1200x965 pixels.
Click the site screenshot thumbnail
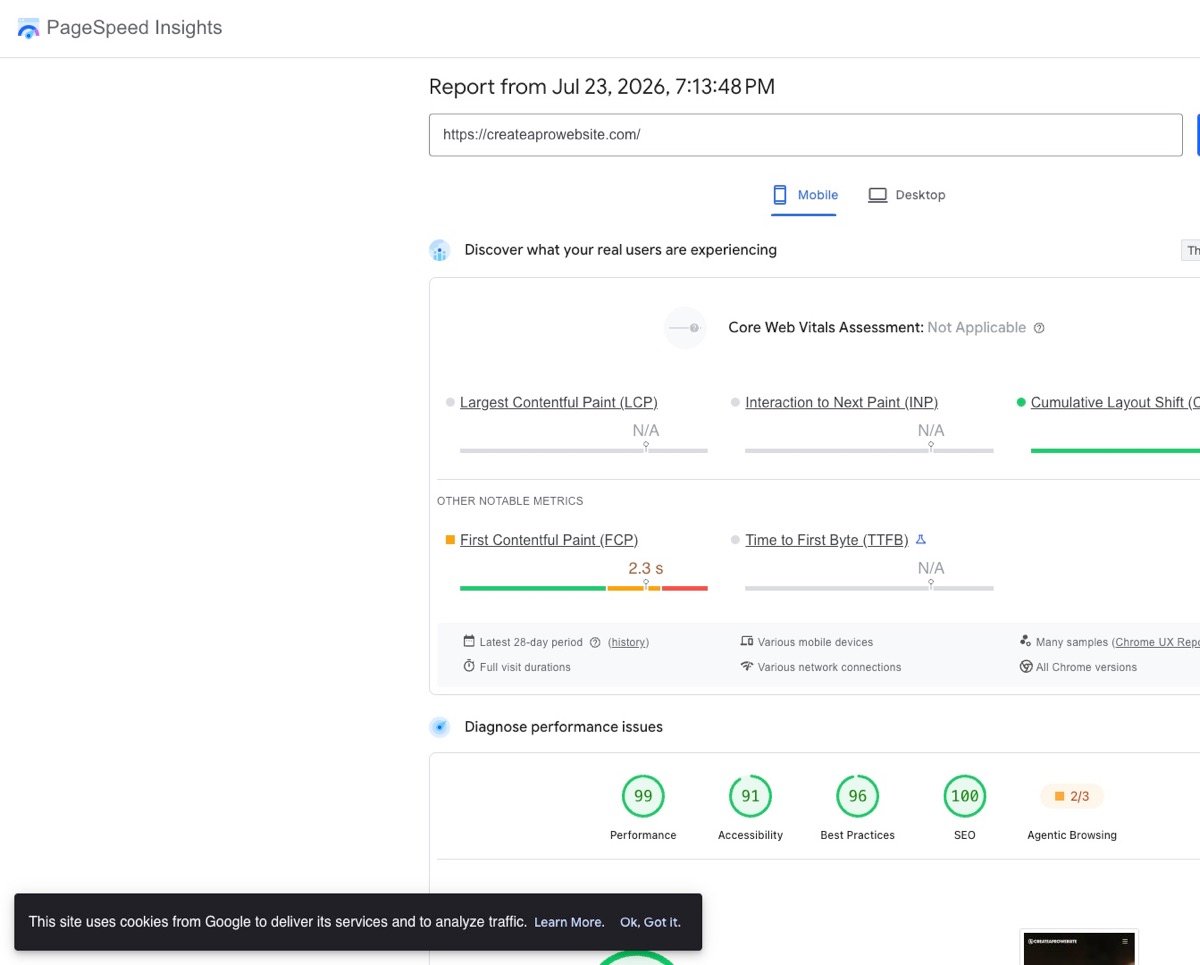point(1079,947)
